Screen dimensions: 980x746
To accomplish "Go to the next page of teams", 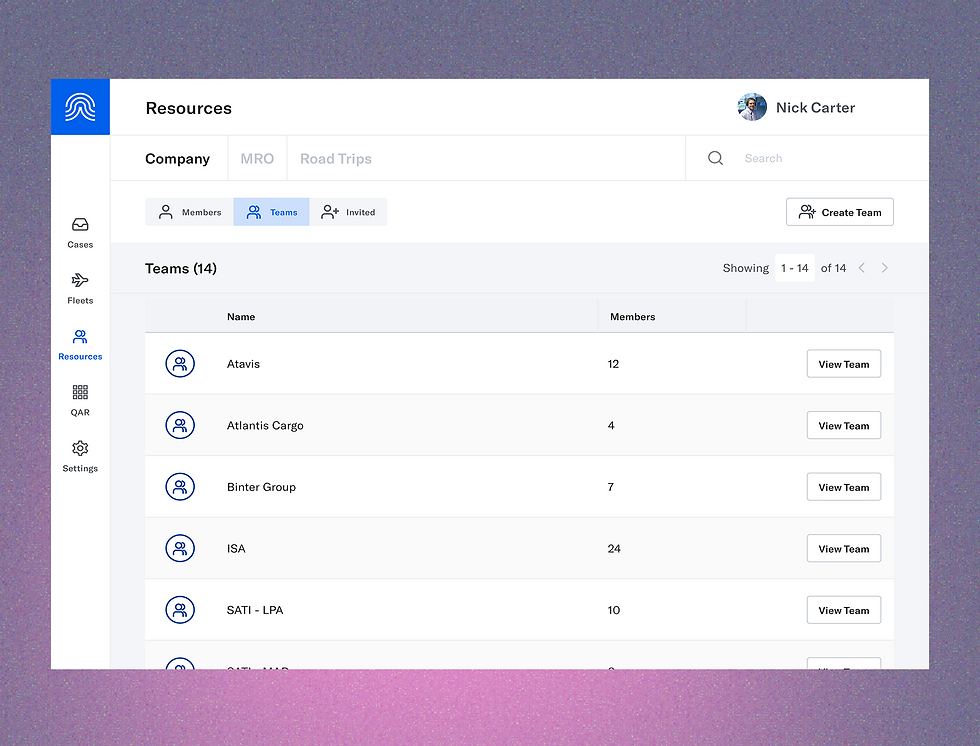I will point(884,268).
